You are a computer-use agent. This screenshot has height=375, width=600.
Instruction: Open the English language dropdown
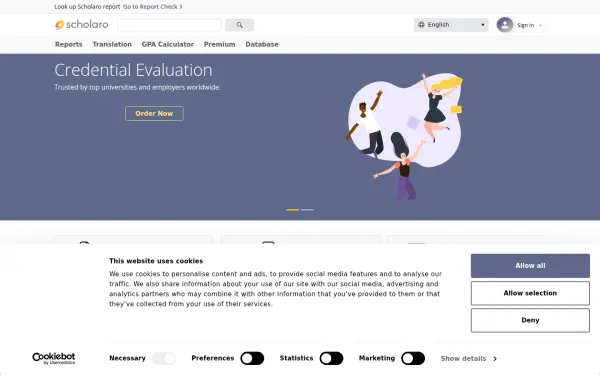click(x=451, y=25)
